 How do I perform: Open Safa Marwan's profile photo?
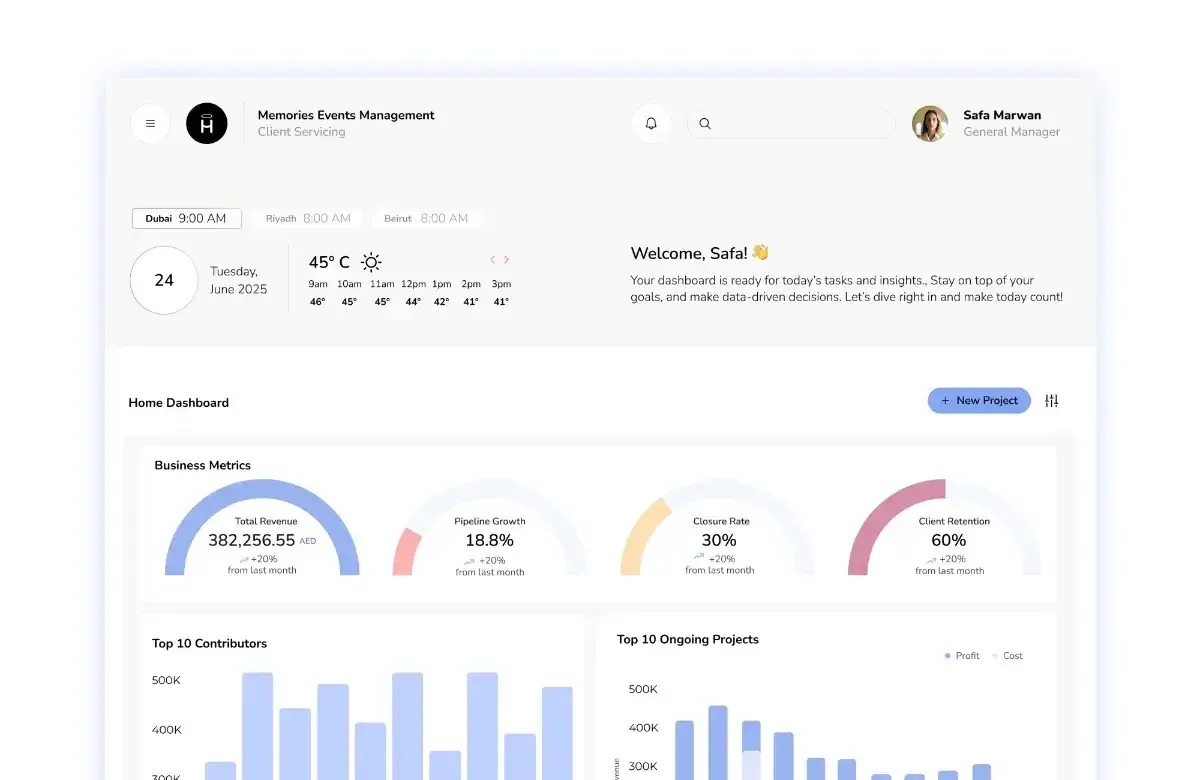(x=930, y=124)
